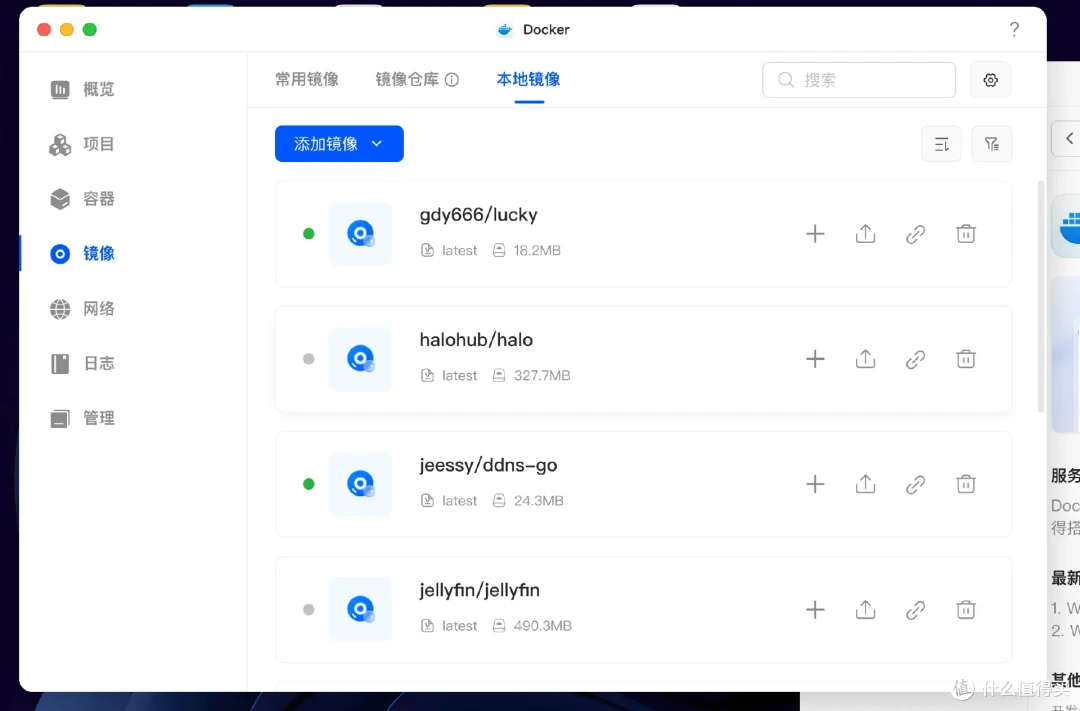
Task: Open settings via the gear icon
Action: click(990, 80)
